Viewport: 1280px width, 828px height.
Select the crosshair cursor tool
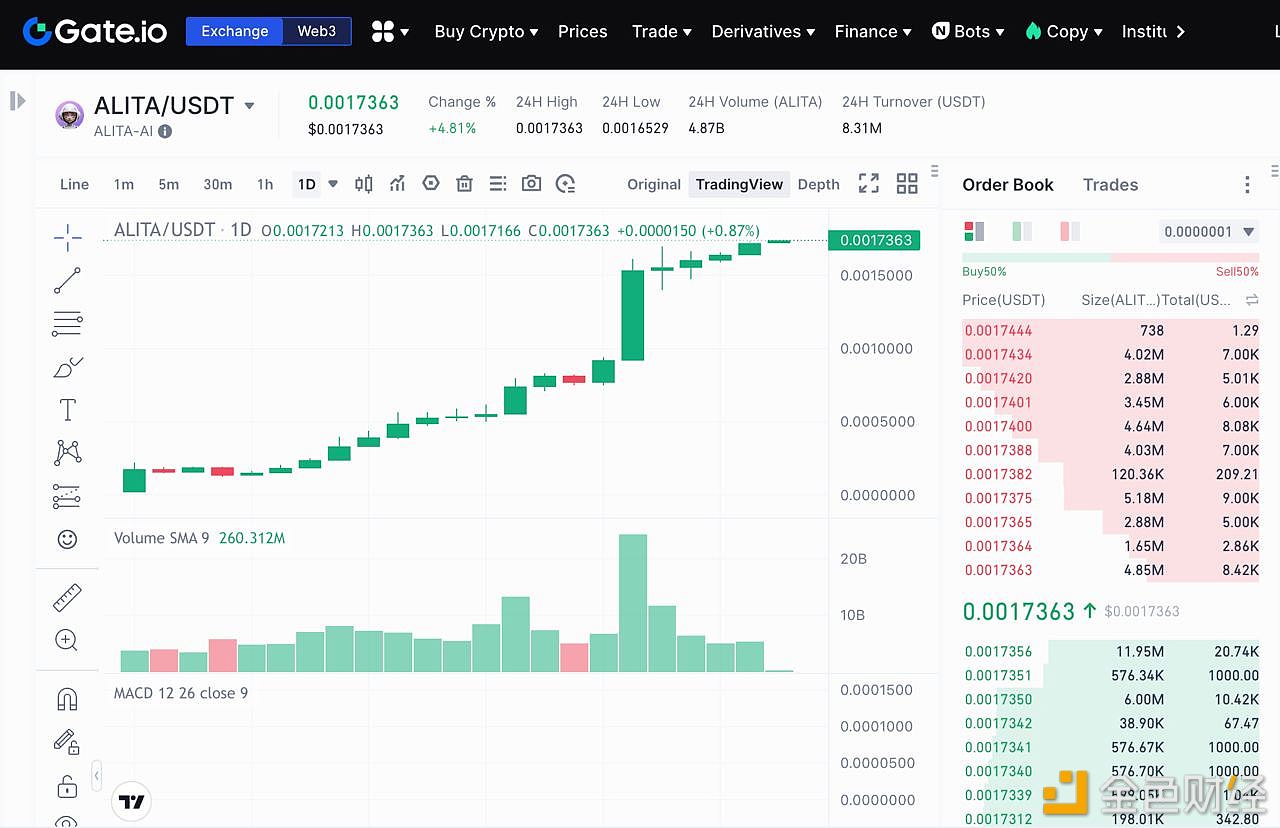pos(67,237)
